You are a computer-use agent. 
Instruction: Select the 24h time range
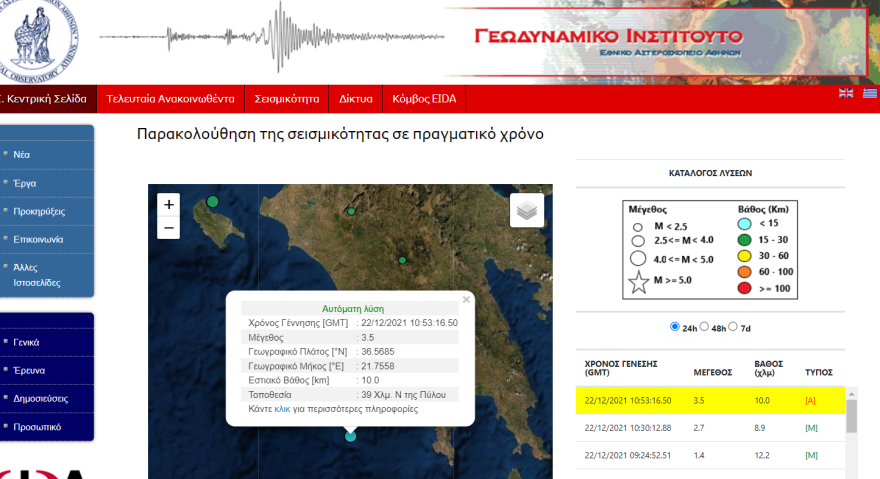point(675,327)
